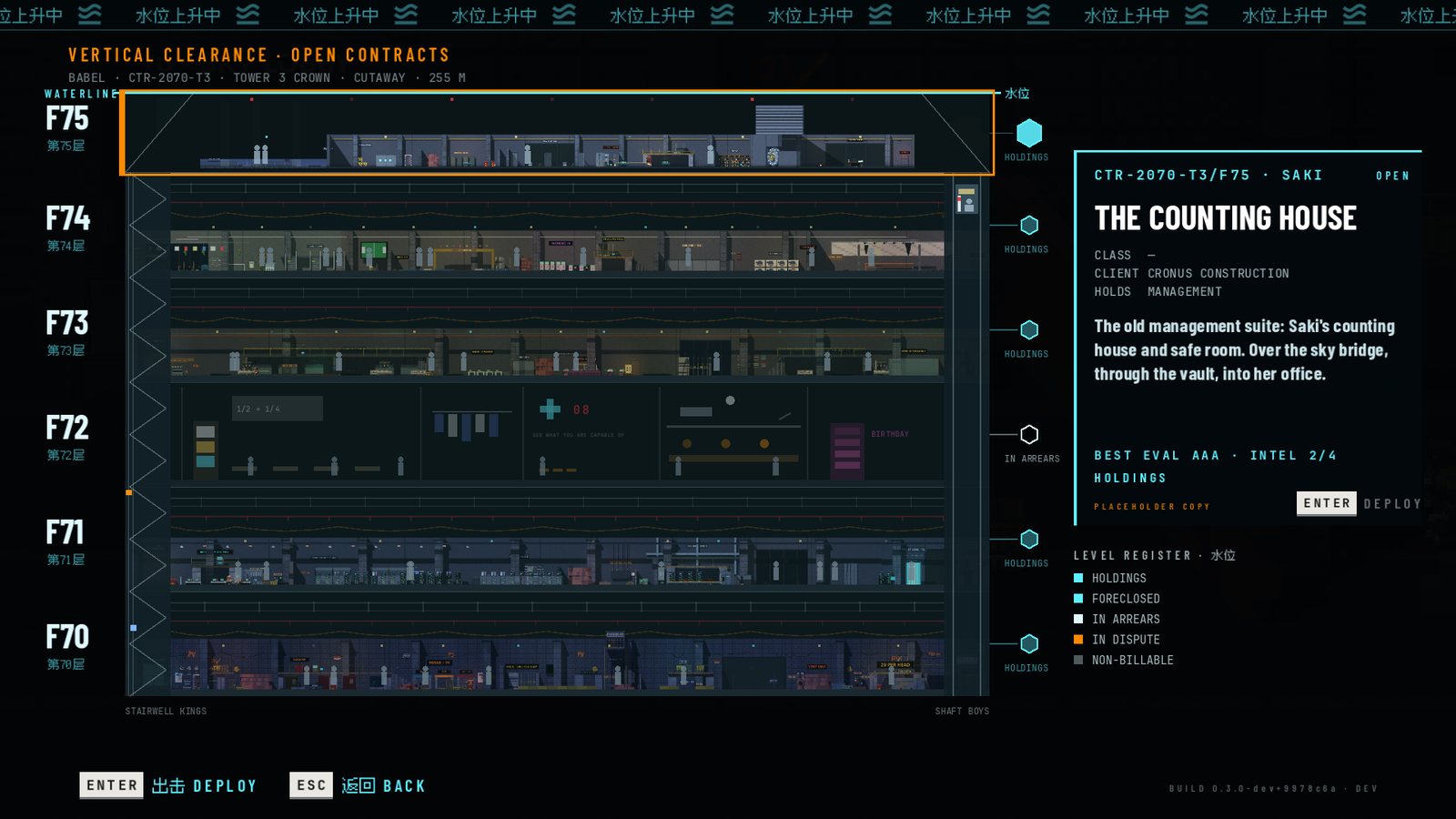This screenshot has width=1456, height=819.
Task: Click the blue stairwell marker near F70
Action: coord(134,628)
